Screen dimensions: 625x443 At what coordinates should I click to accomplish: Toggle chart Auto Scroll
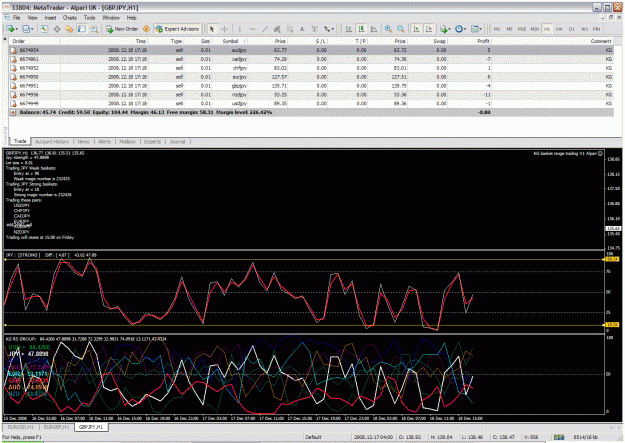point(416,29)
